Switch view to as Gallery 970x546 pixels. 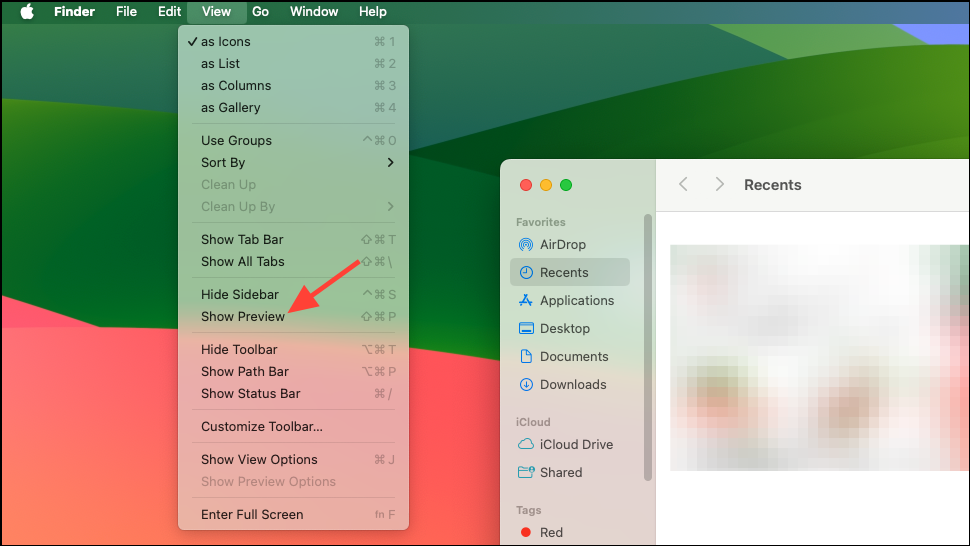coord(293,108)
